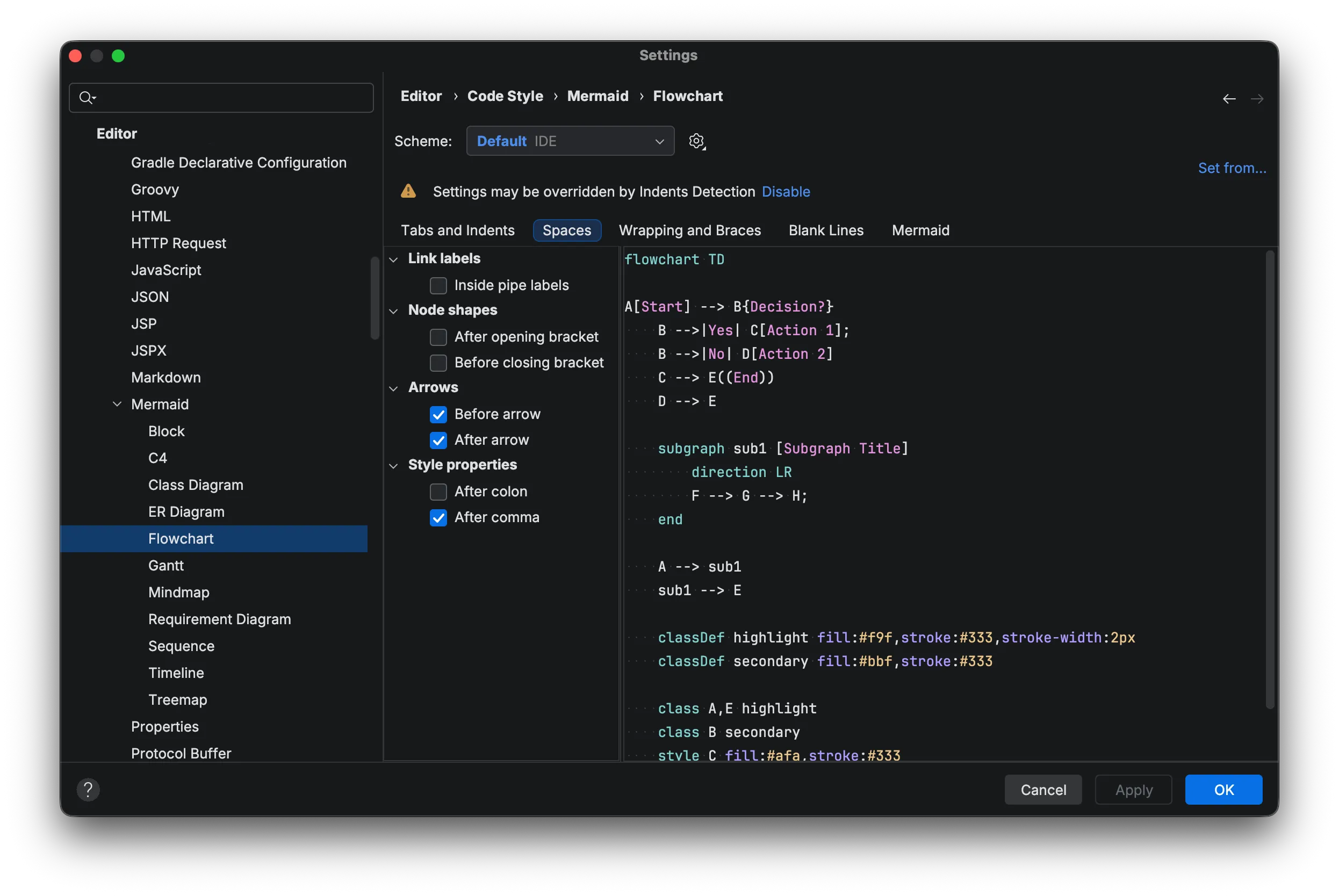The height and width of the screenshot is (896, 1339).
Task: Click the Set from... option
Action: coord(1231,168)
